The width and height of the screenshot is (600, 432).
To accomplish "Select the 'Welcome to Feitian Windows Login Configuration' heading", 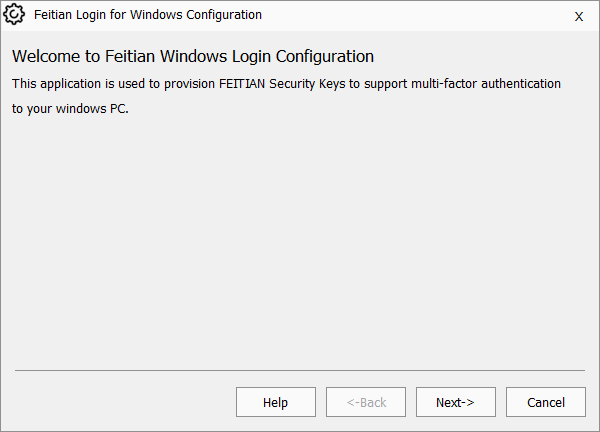I will pos(193,56).
